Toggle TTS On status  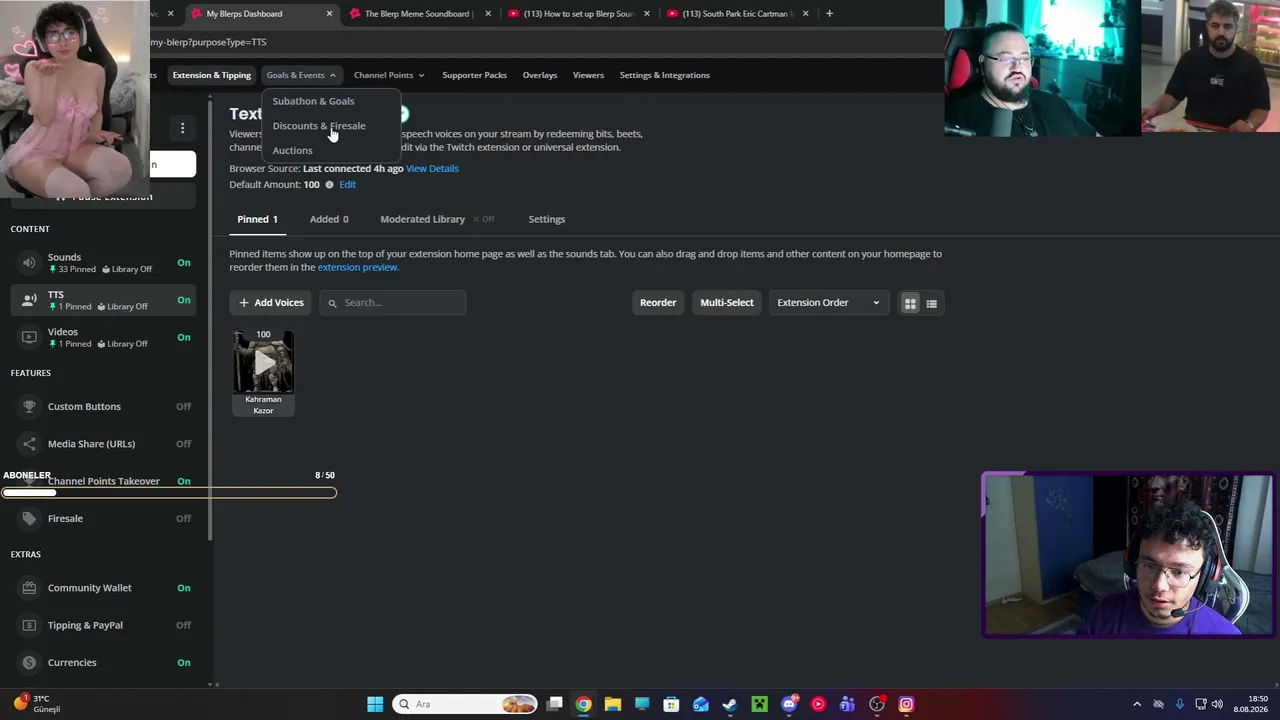(184, 300)
